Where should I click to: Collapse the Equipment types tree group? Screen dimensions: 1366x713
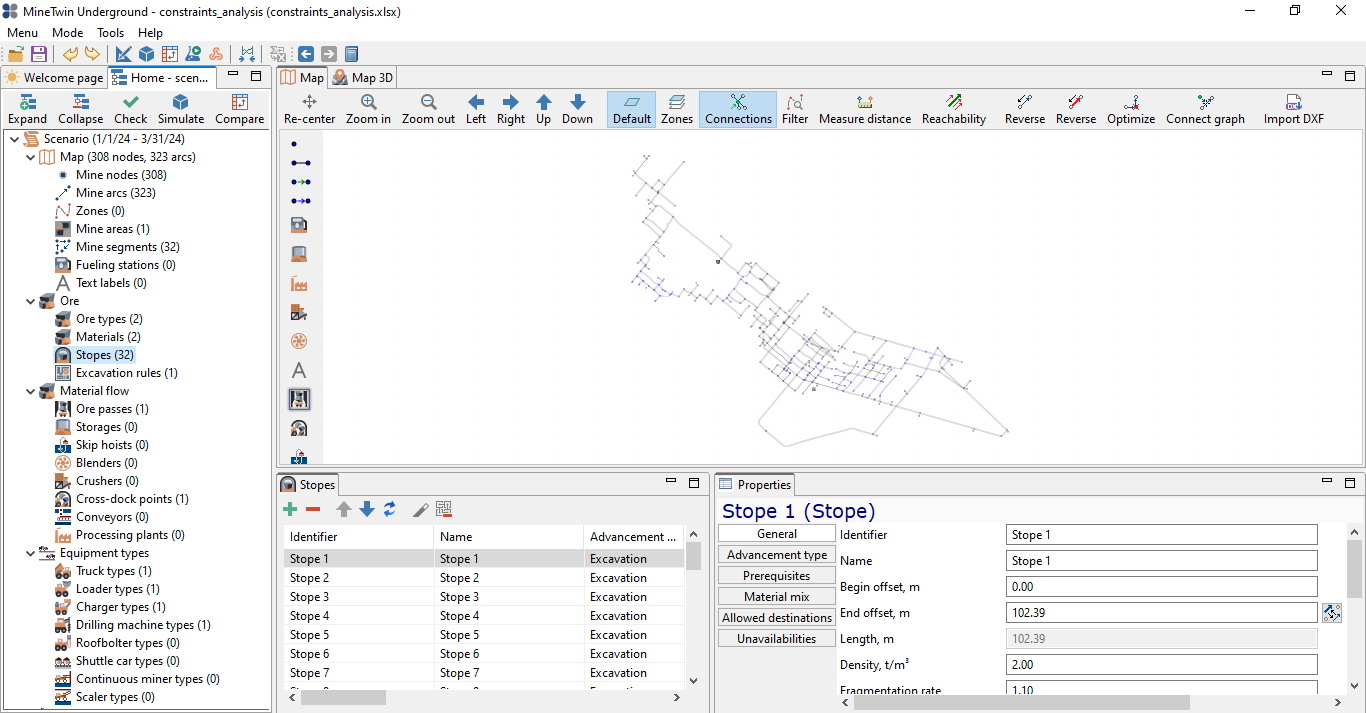(x=30, y=553)
